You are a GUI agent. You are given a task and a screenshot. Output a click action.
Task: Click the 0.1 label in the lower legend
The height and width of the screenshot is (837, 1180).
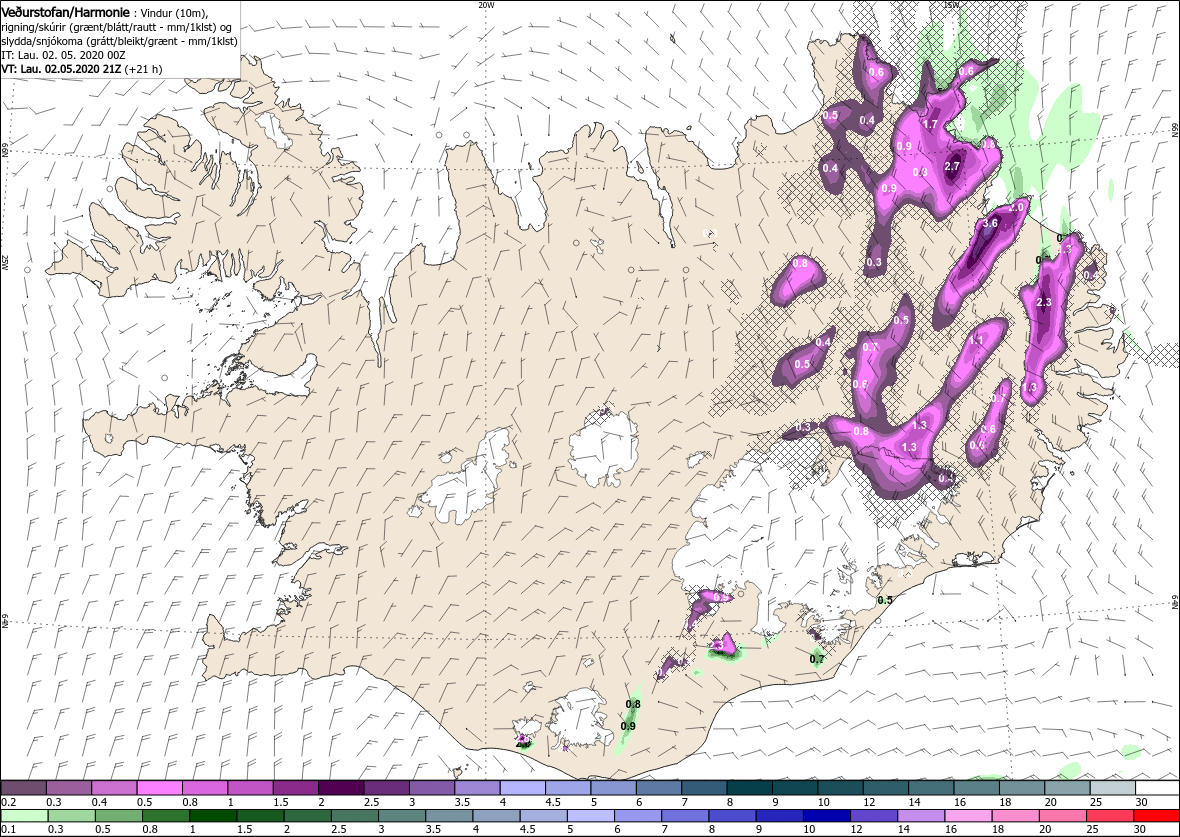[8, 830]
